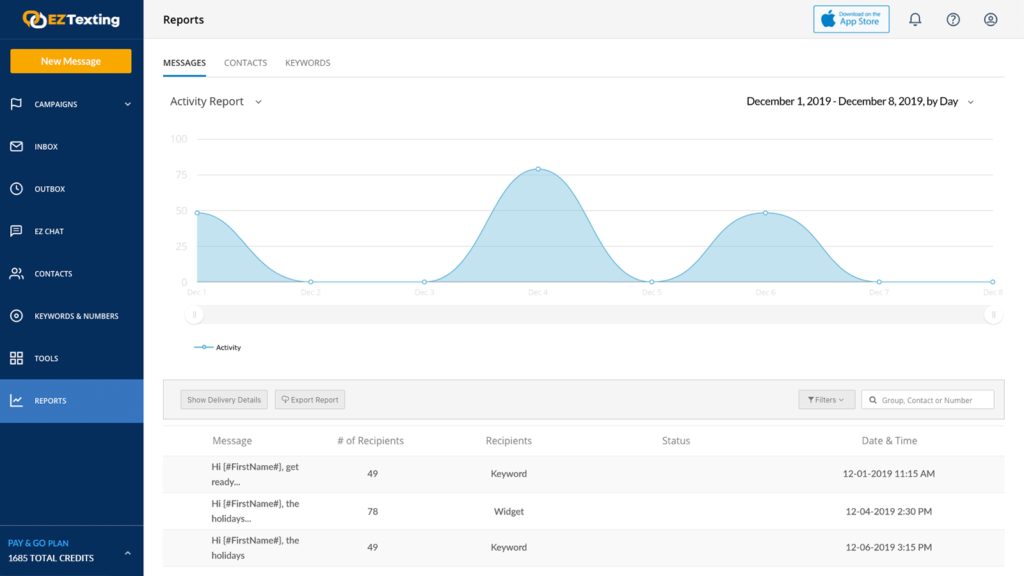Expand the Campaigns sidebar menu chevron
The image size is (1024, 576).
[x=128, y=104]
